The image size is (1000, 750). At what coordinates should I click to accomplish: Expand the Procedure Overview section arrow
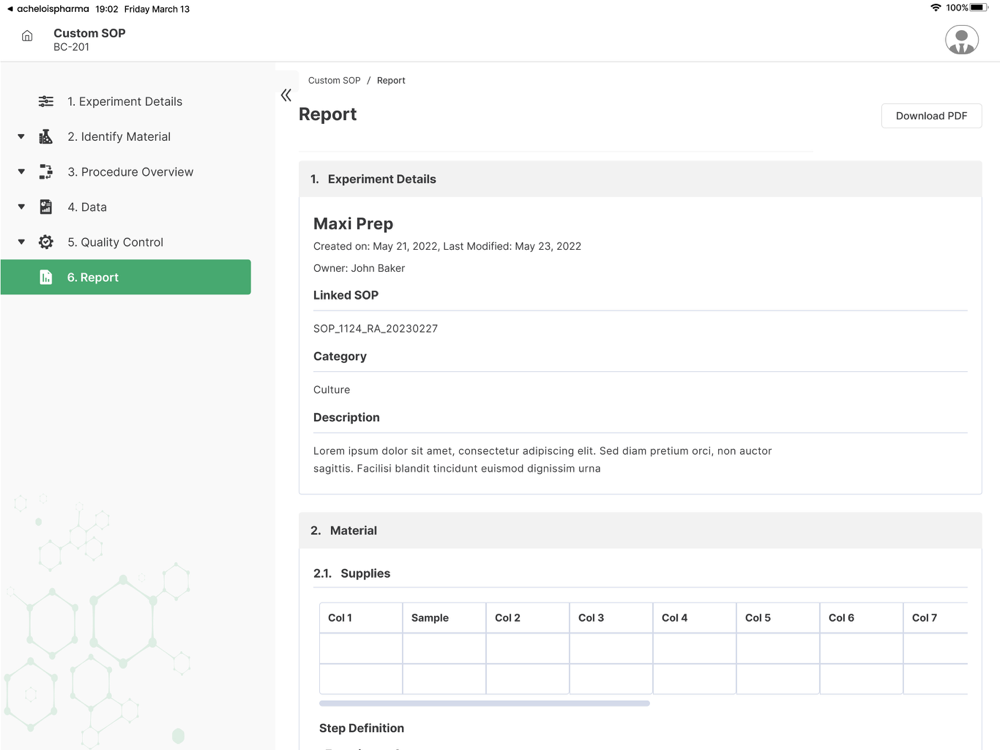tap(21, 172)
